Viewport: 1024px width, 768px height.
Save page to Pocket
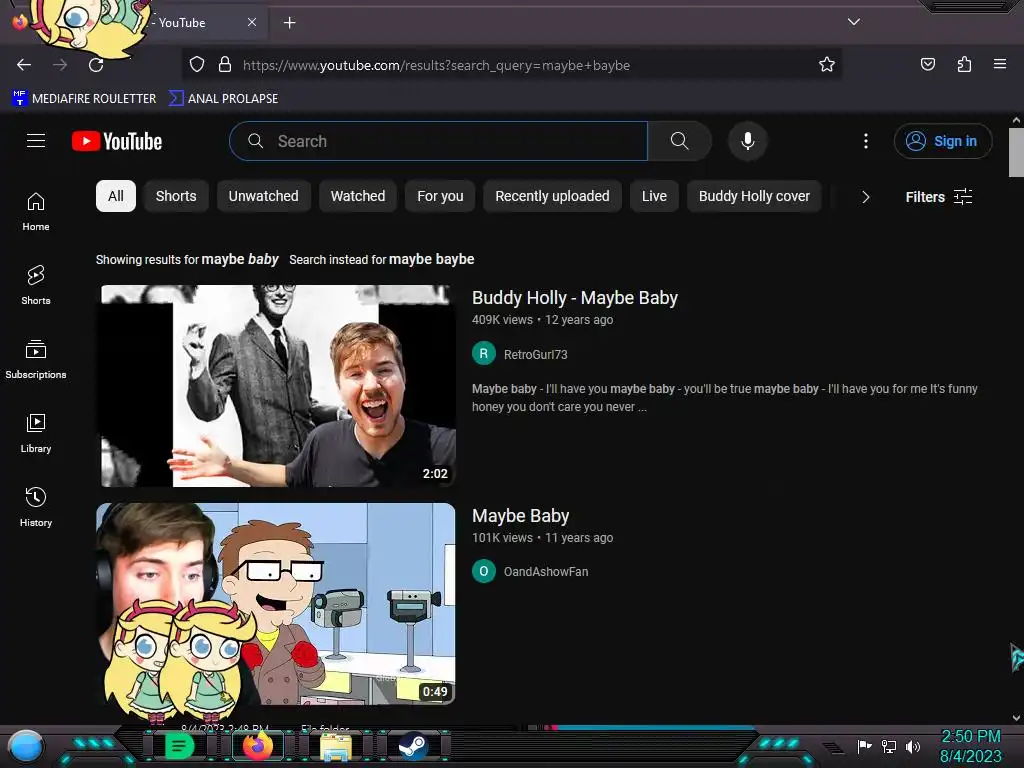[927, 64]
